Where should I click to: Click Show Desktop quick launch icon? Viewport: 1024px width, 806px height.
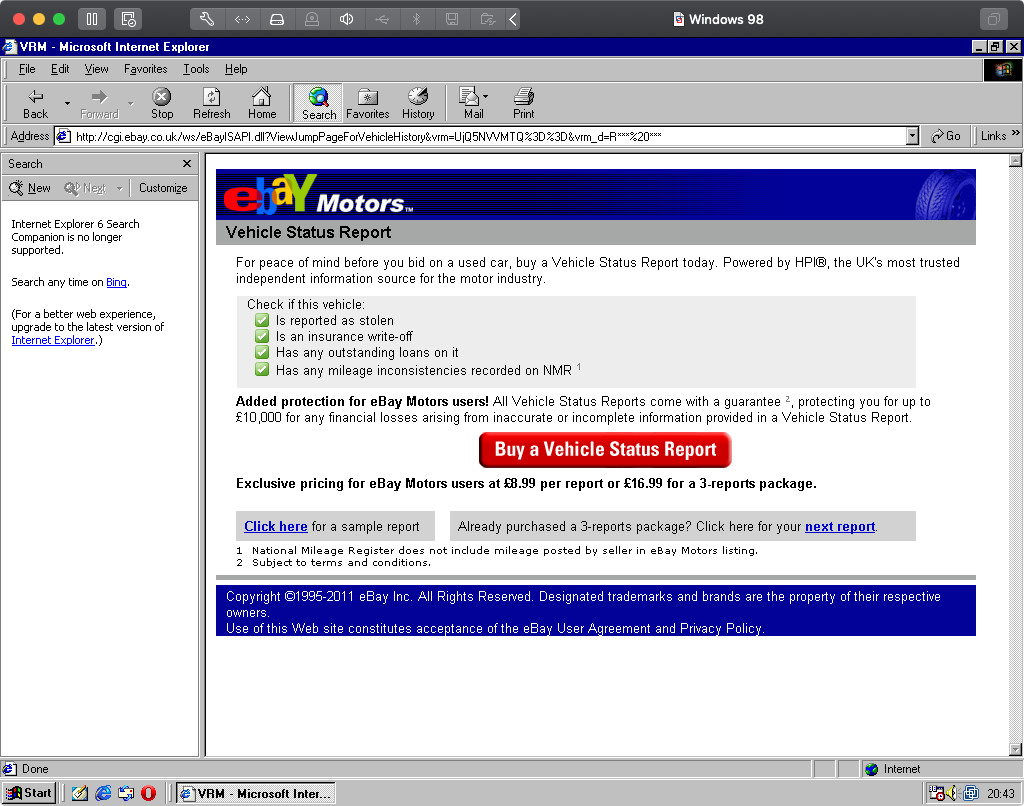click(80, 793)
